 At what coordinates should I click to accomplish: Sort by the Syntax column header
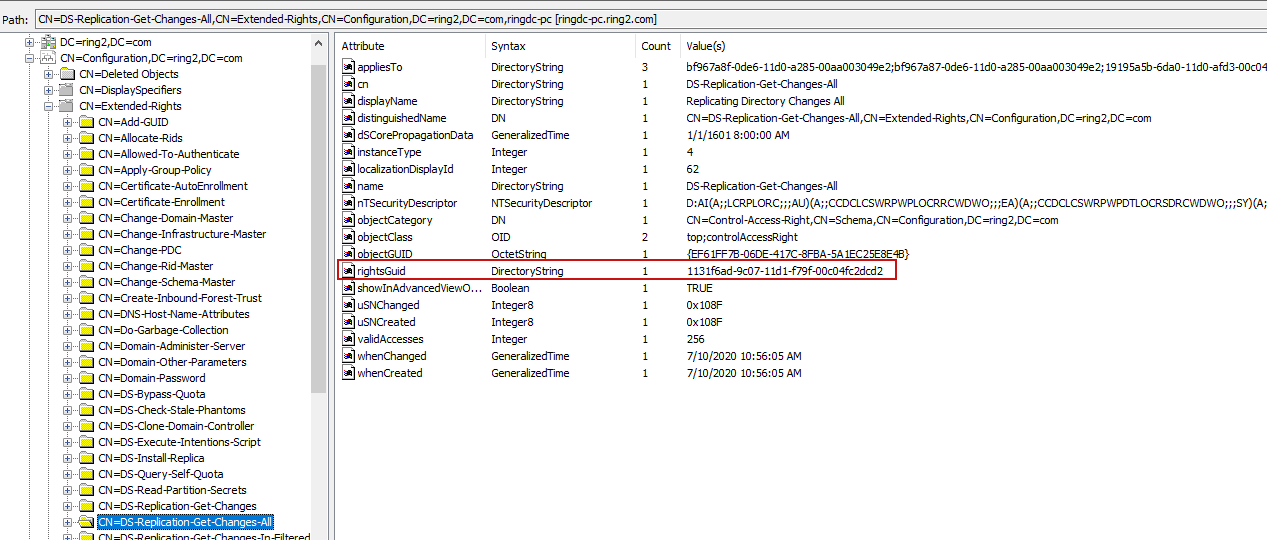(560, 46)
